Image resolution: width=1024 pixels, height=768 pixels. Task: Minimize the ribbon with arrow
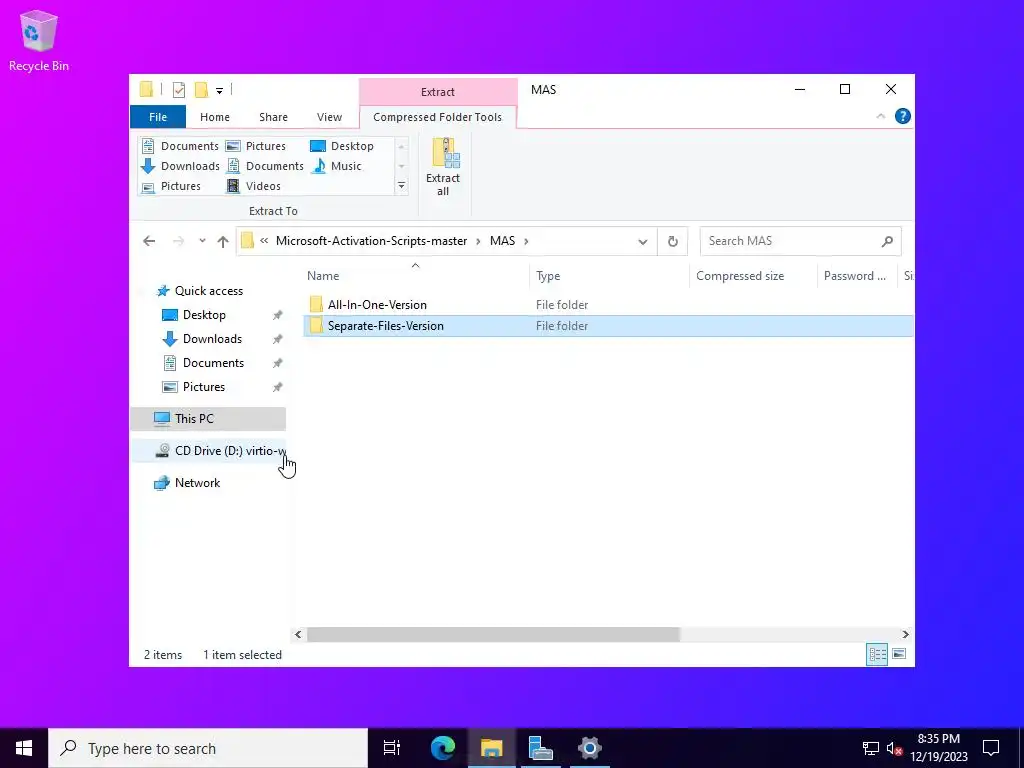coord(880,116)
